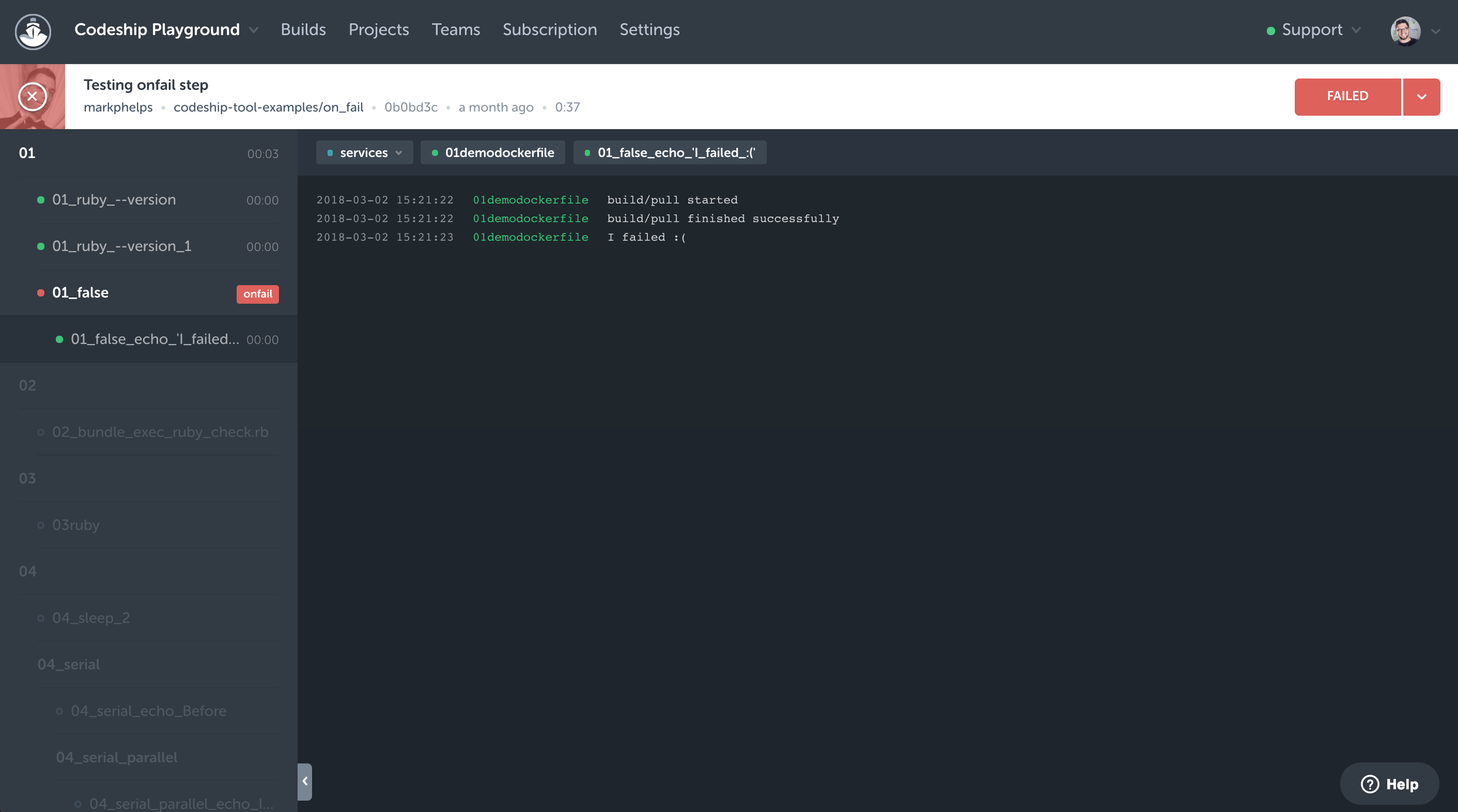Open Settings in the top nav
The height and width of the screenshot is (812, 1458).
[649, 29]
